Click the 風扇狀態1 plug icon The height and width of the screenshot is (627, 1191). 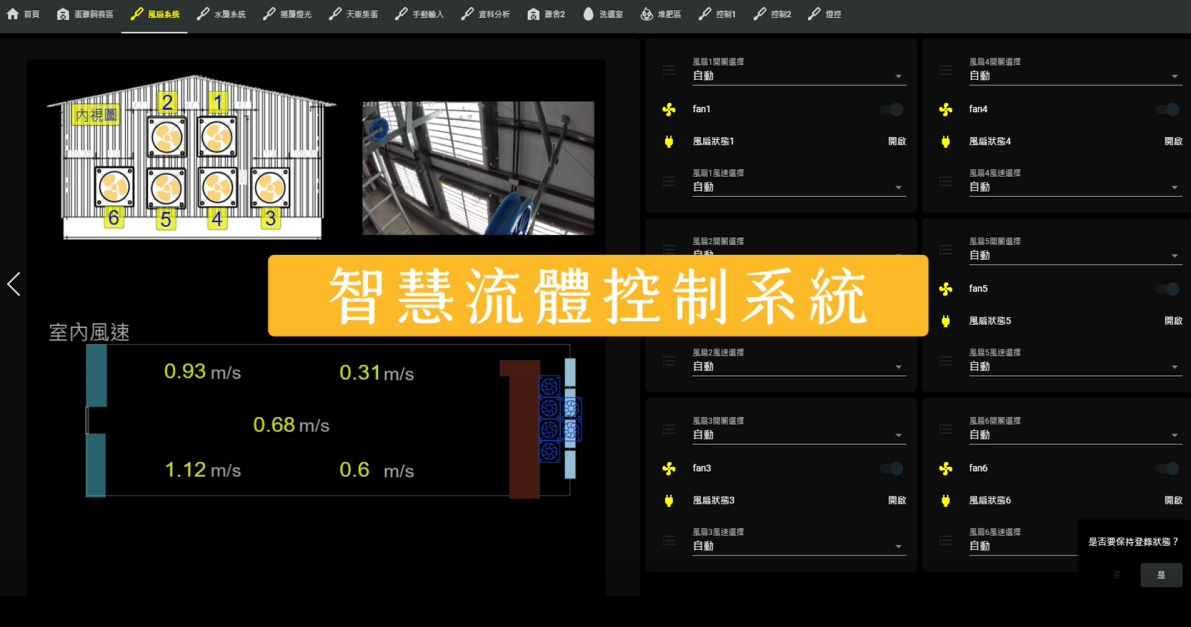tap(669, 142)
